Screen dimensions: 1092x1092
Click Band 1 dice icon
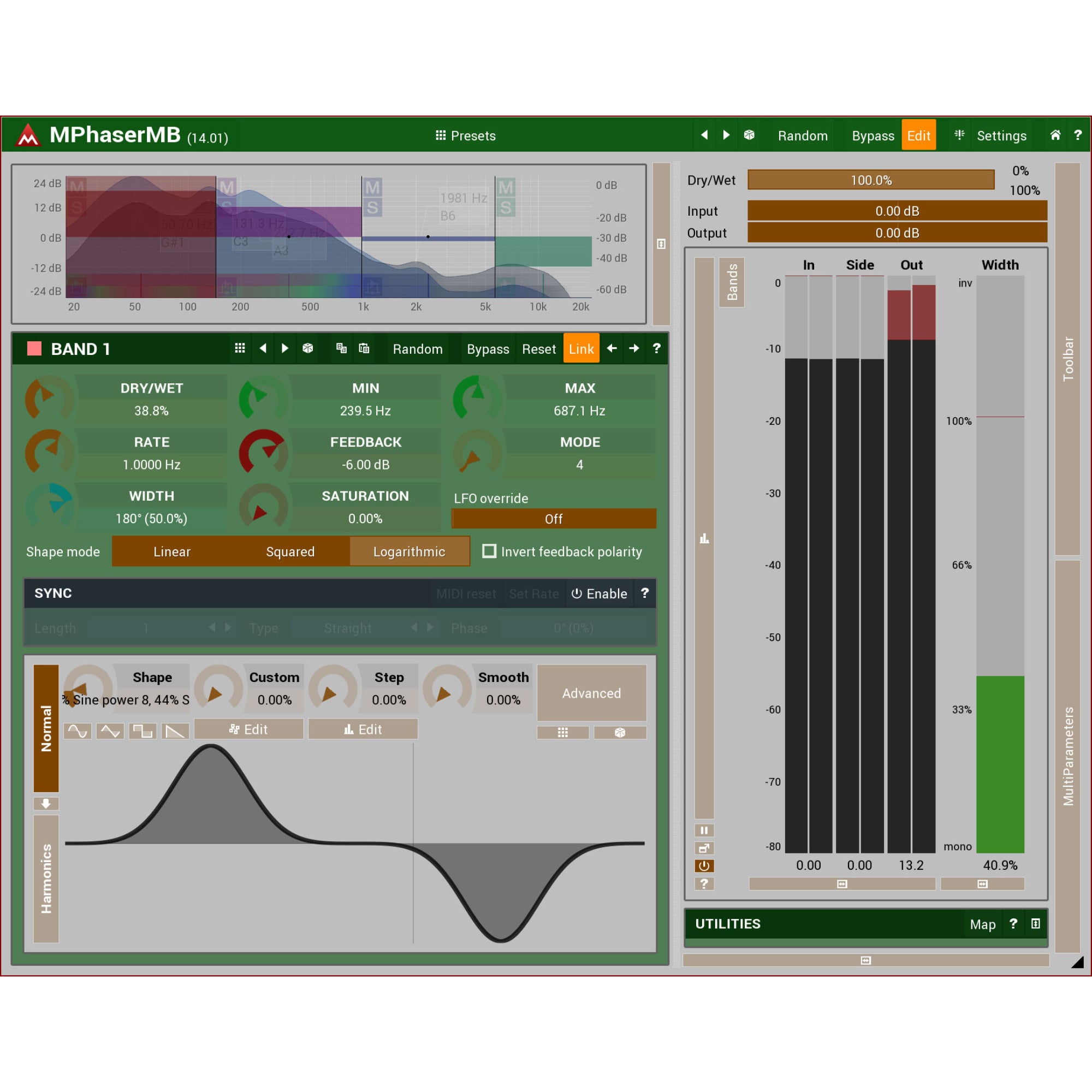coord(307,348)
